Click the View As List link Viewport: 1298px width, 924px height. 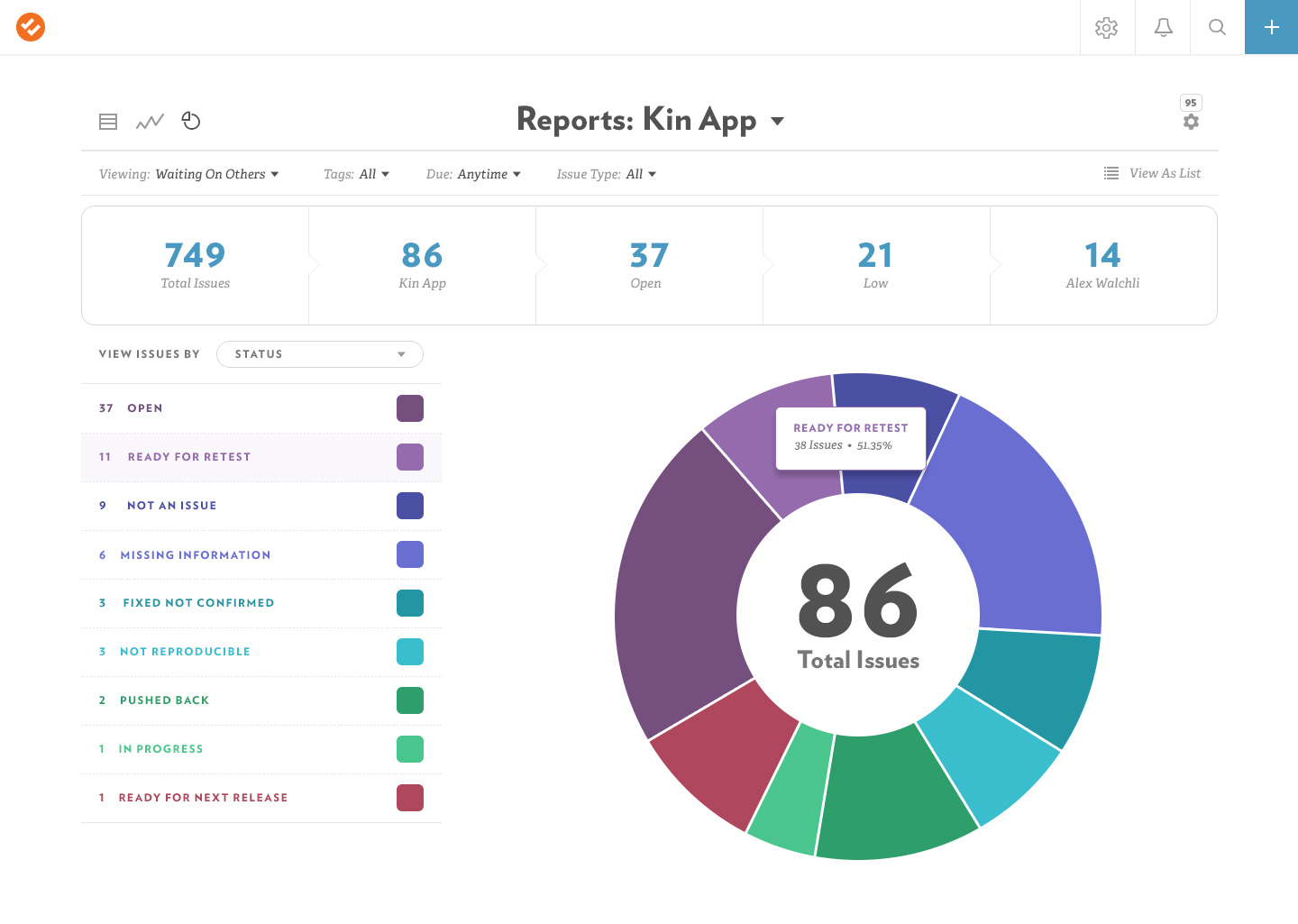point(1164,173)
